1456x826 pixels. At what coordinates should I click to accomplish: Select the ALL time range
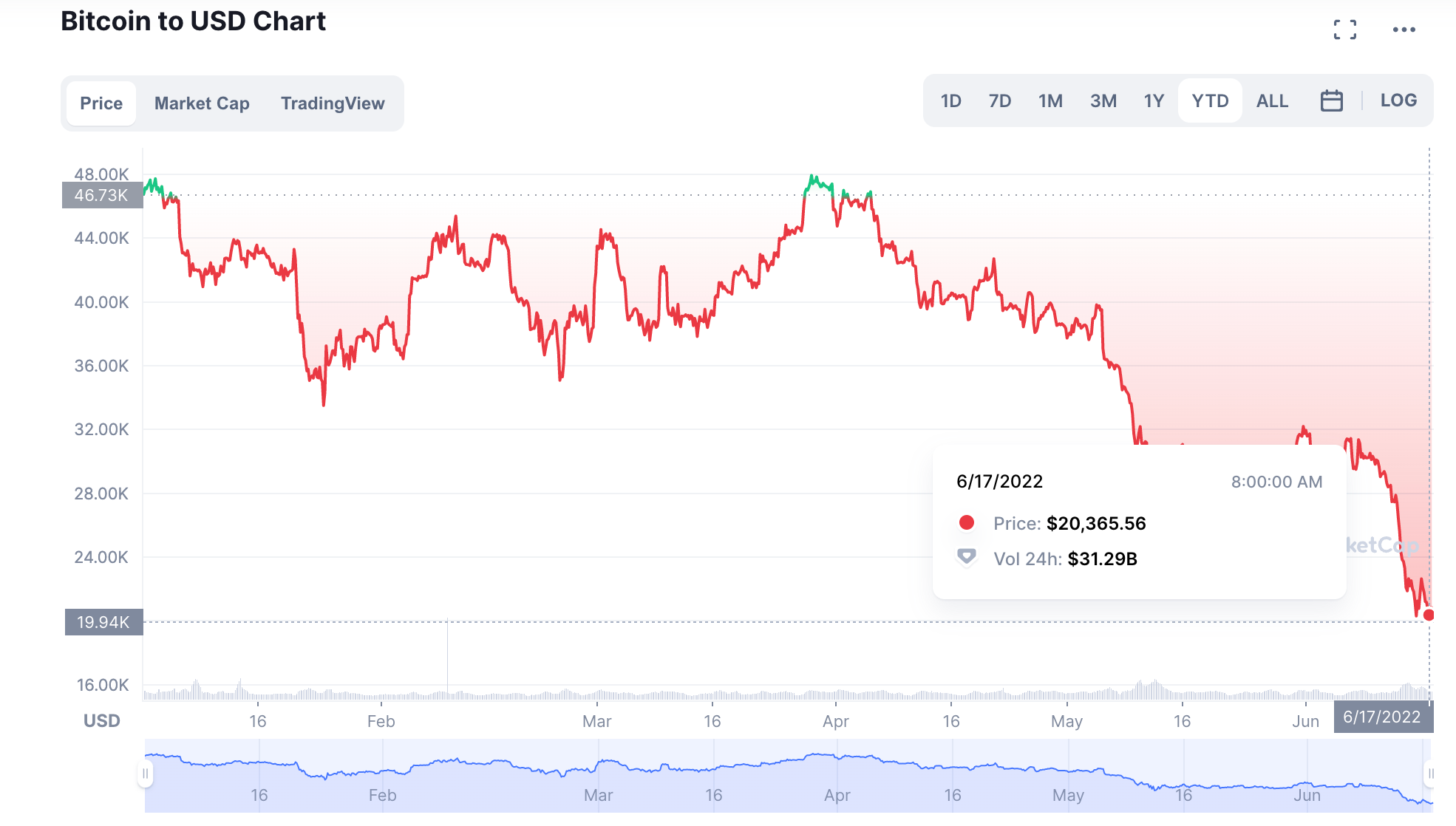pos(1272,100)
